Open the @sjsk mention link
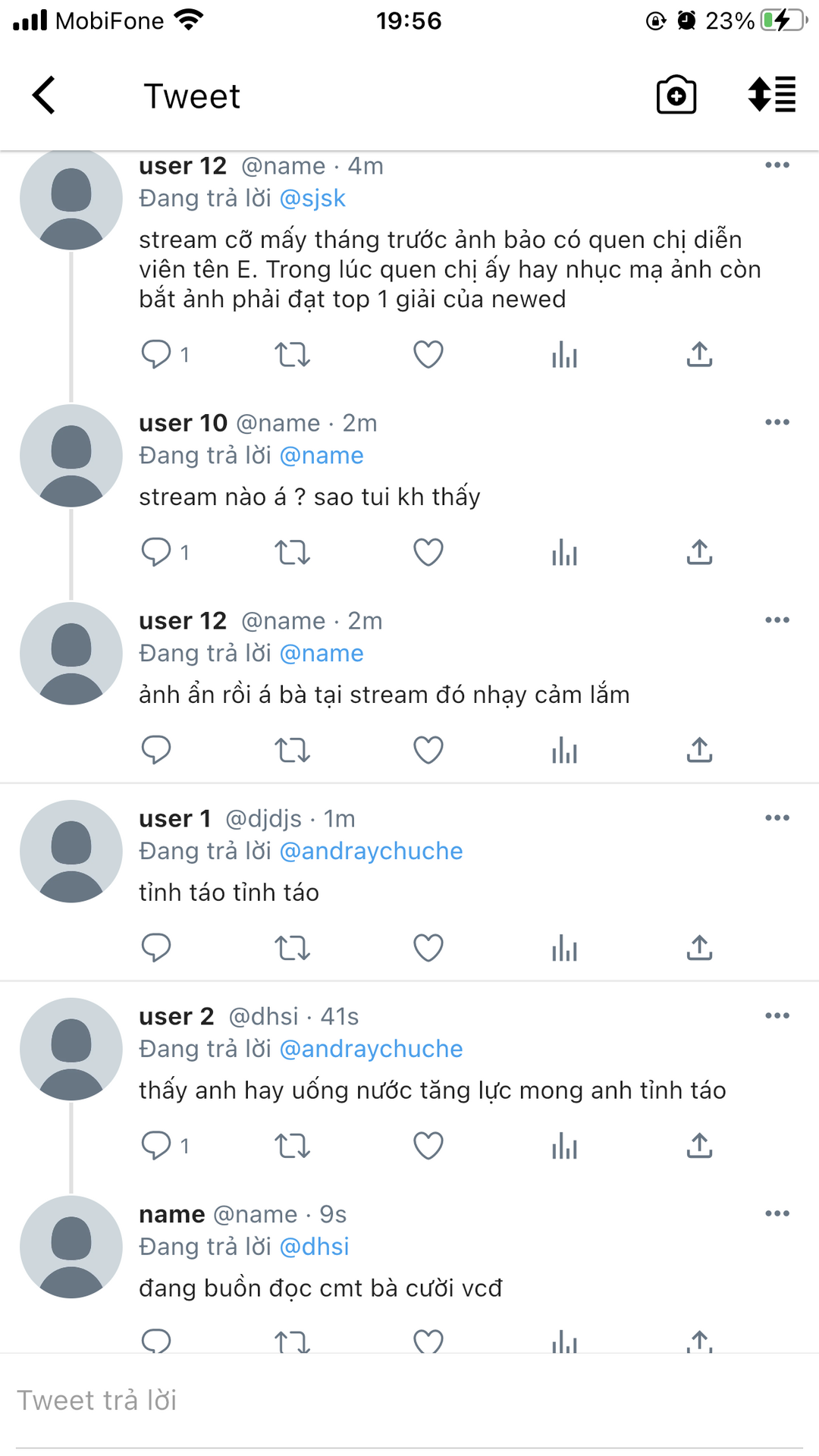The height and width of the screenshot is (1456, 819). [x=312, y=199]
